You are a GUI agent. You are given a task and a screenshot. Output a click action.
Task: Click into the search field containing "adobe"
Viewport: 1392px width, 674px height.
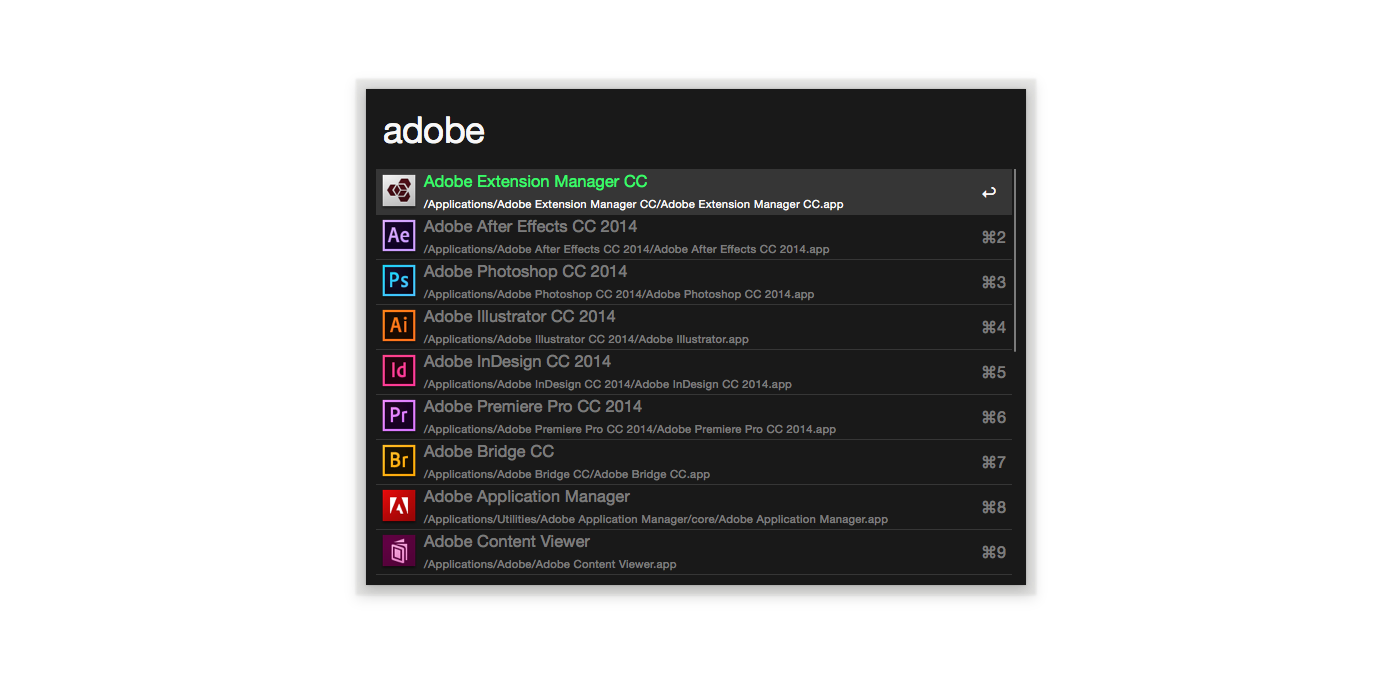695,130
